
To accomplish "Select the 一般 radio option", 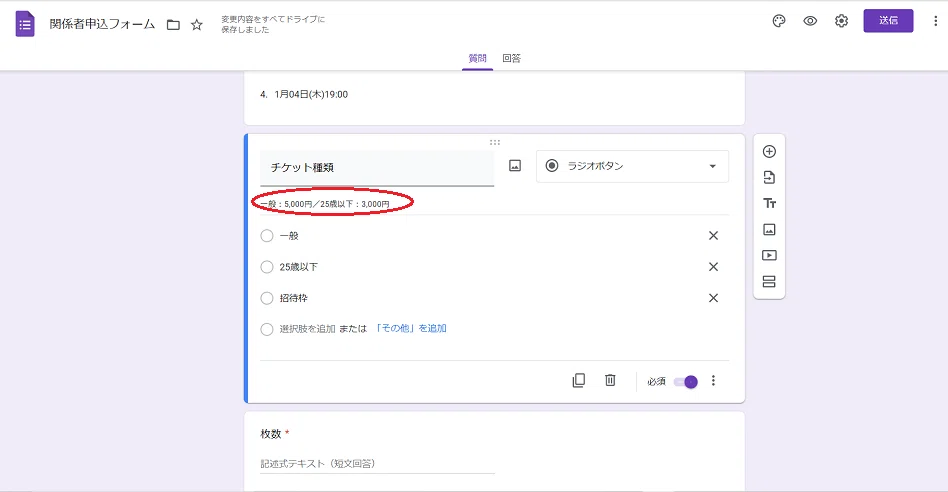I will 267,236.
